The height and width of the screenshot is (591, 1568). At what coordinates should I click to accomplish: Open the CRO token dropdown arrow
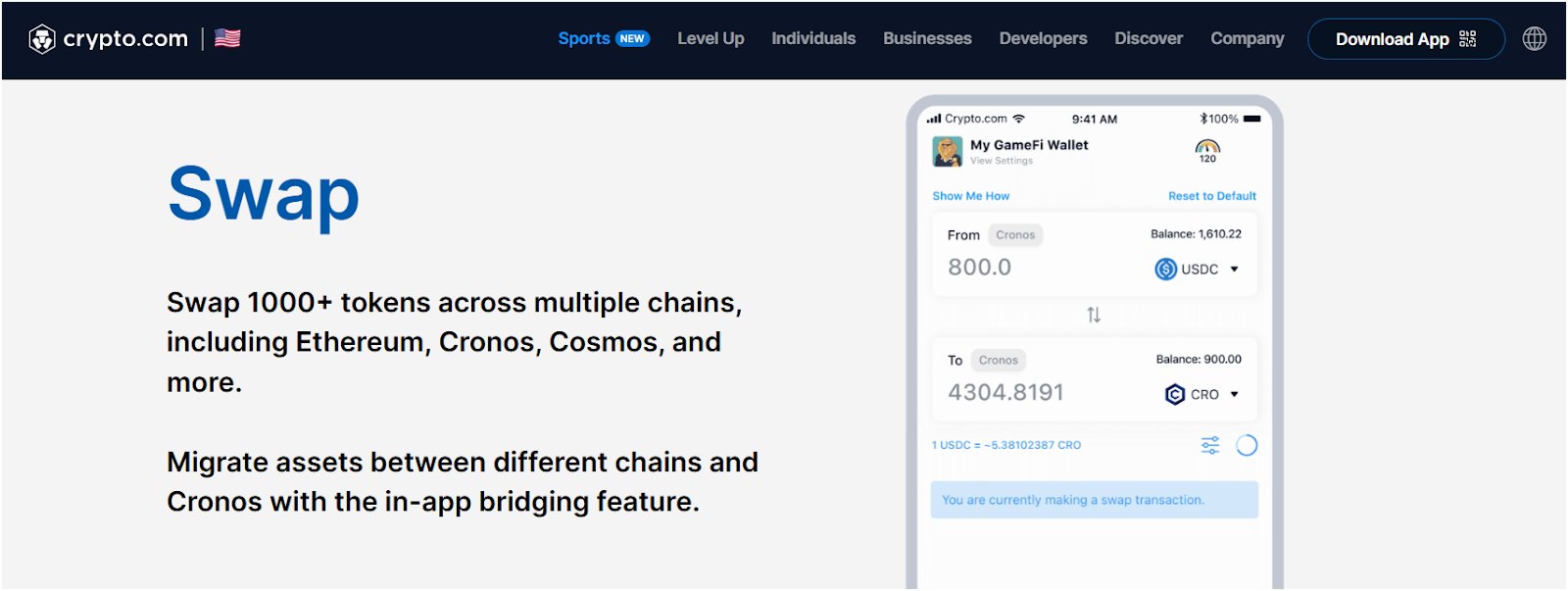(1234, 394)
